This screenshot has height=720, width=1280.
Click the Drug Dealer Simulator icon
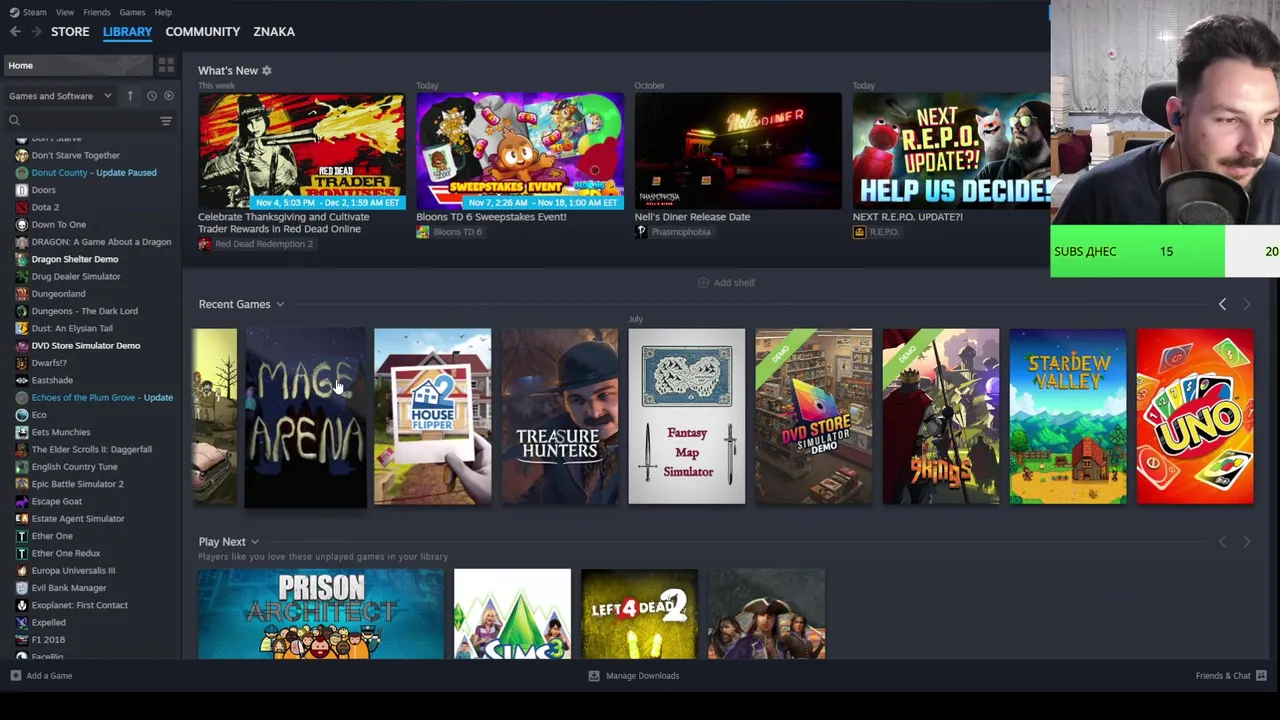(x=22, y=277)
